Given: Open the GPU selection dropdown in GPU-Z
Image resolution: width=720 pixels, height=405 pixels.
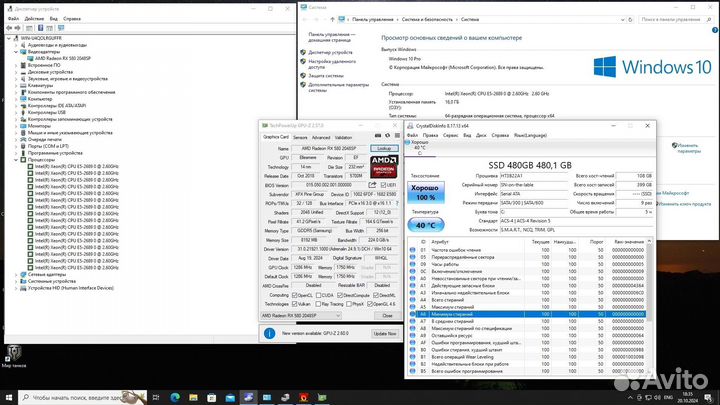Looking at the screenshot, I should tap(301, 316).
